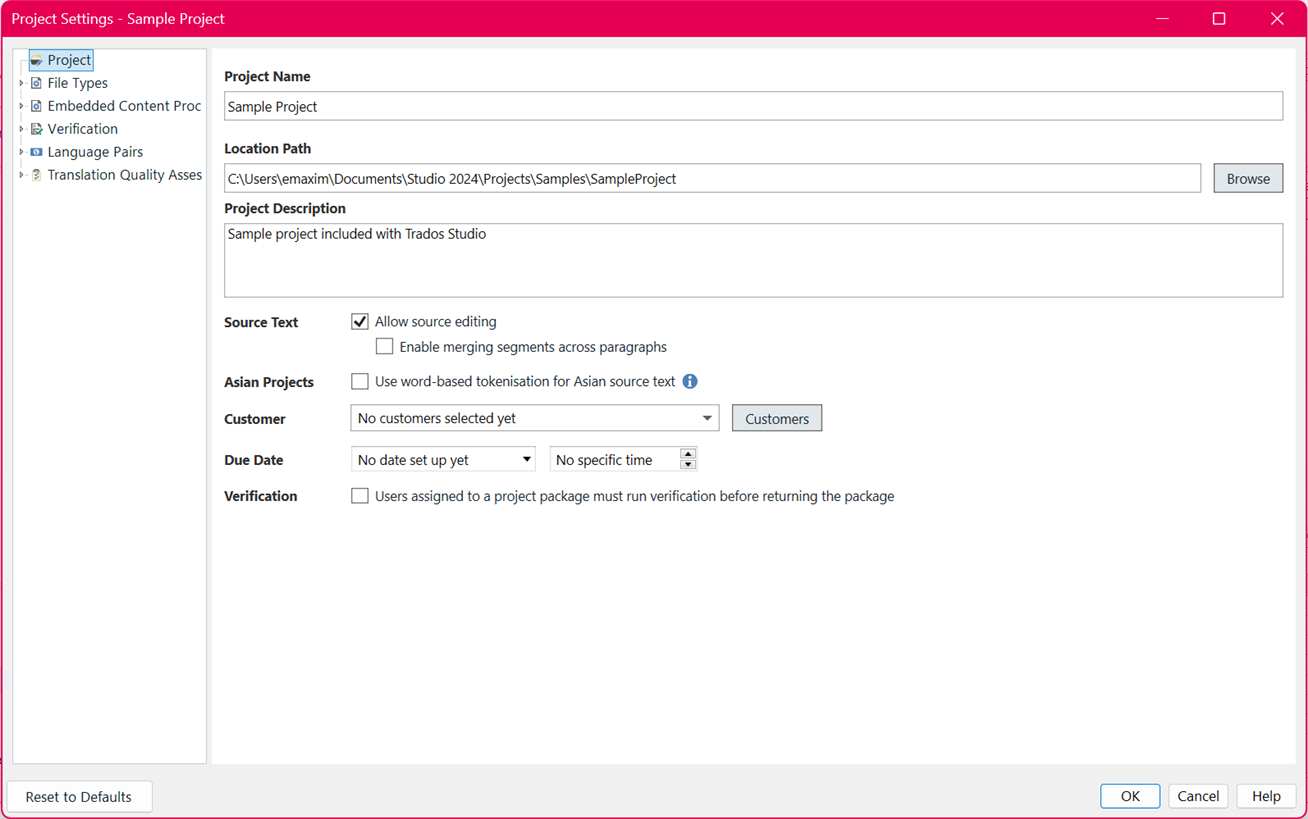Click Reset to Defaults
The image size is (1308, 819).
[79, 797]
